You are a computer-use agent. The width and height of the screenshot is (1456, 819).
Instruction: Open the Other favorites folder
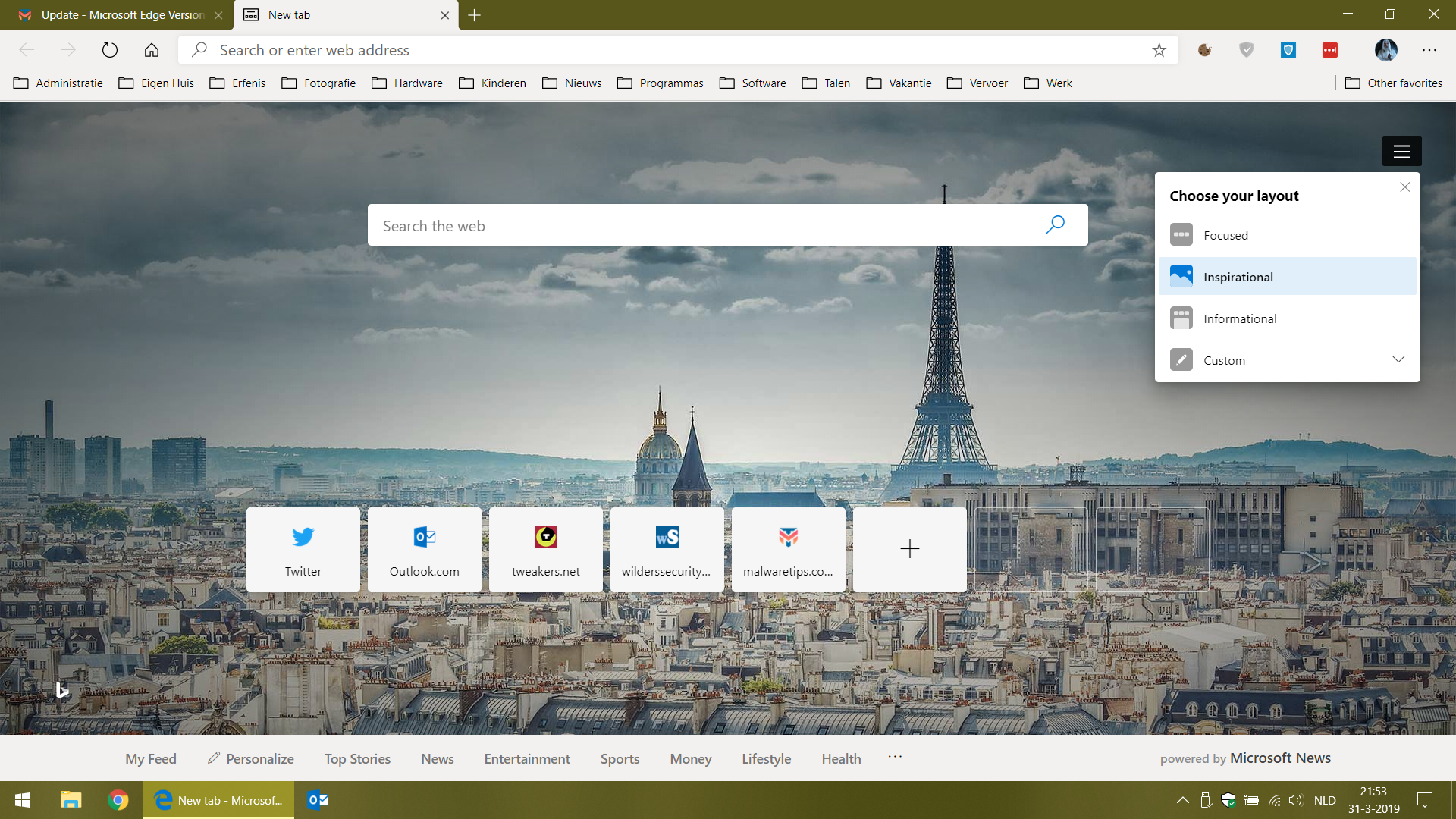click(1394, 83)
